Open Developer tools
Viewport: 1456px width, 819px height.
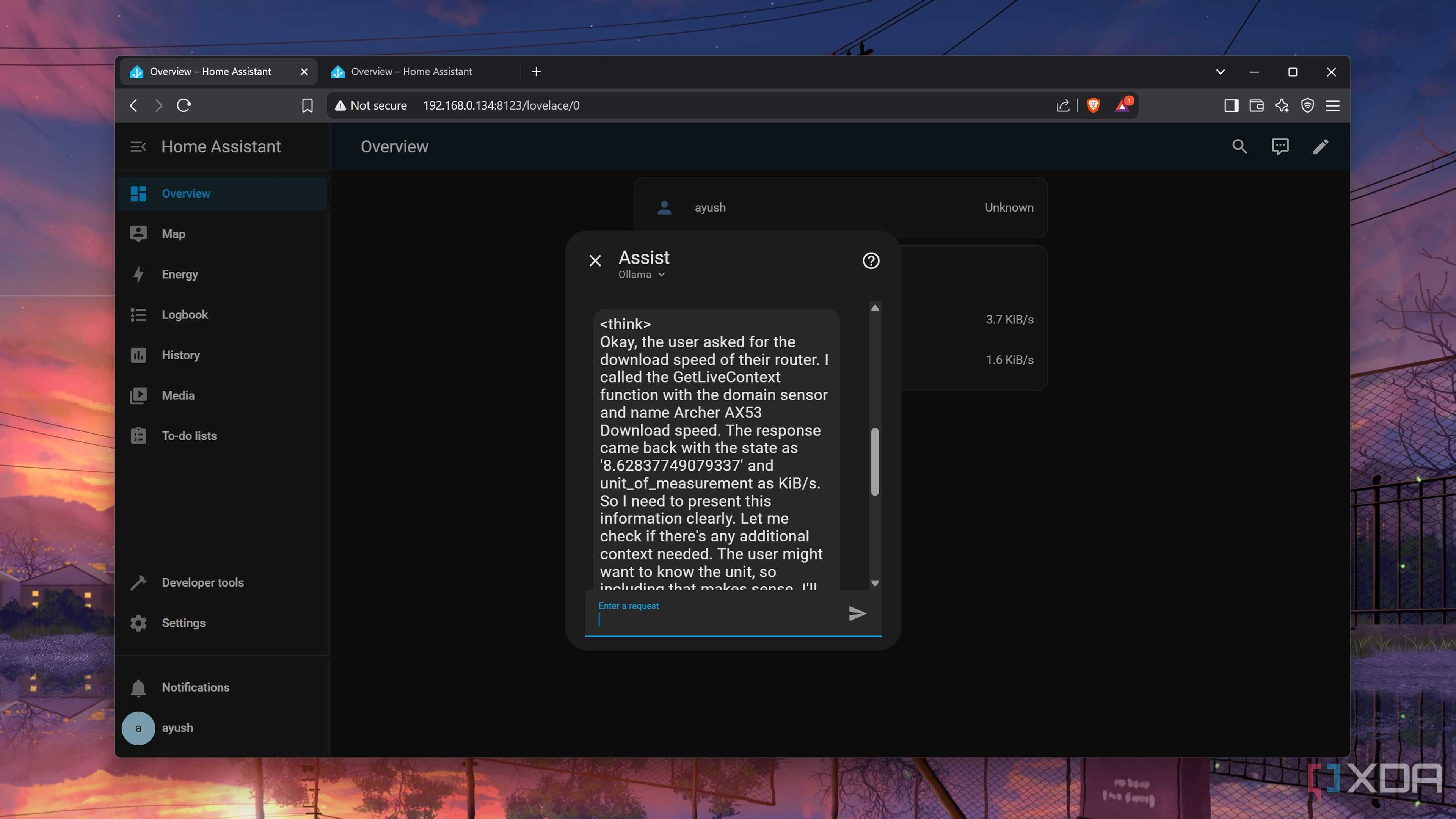(222, 583)
